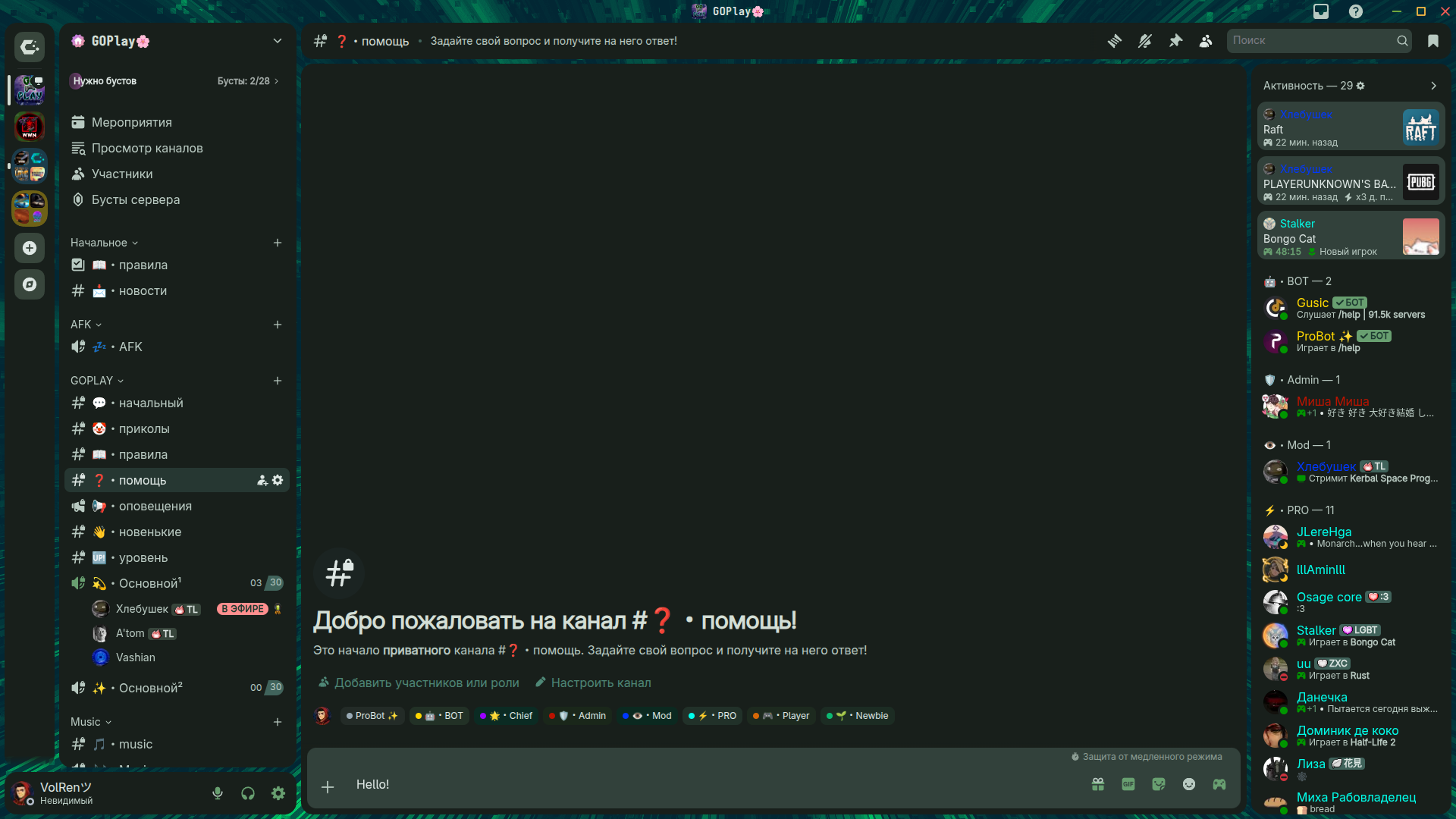The image size is (1456, 819).
Task: Open the sticker picker icon
Action: pos(1159,785)
